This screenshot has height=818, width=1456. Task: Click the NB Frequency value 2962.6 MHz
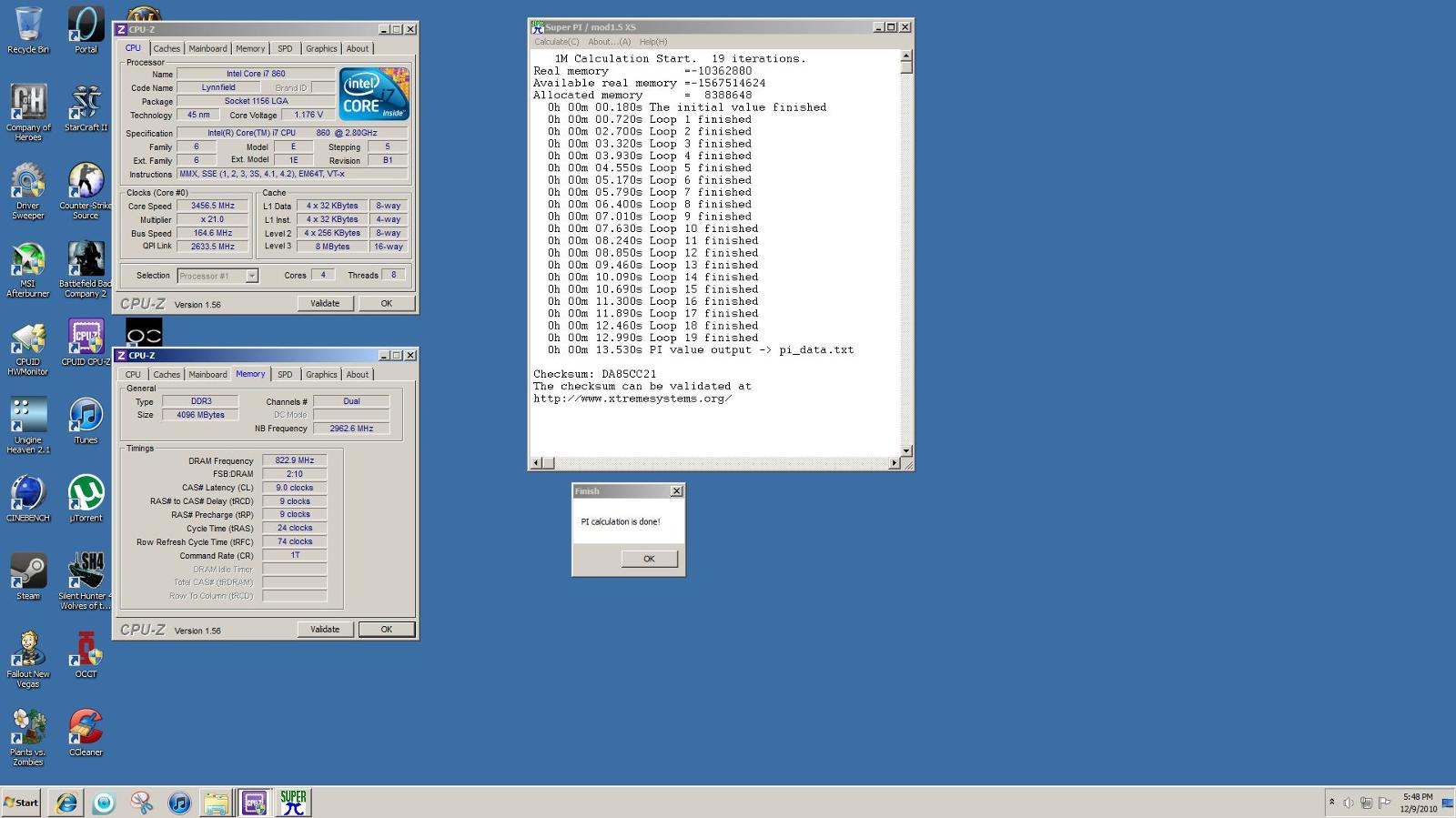[351, 429]
